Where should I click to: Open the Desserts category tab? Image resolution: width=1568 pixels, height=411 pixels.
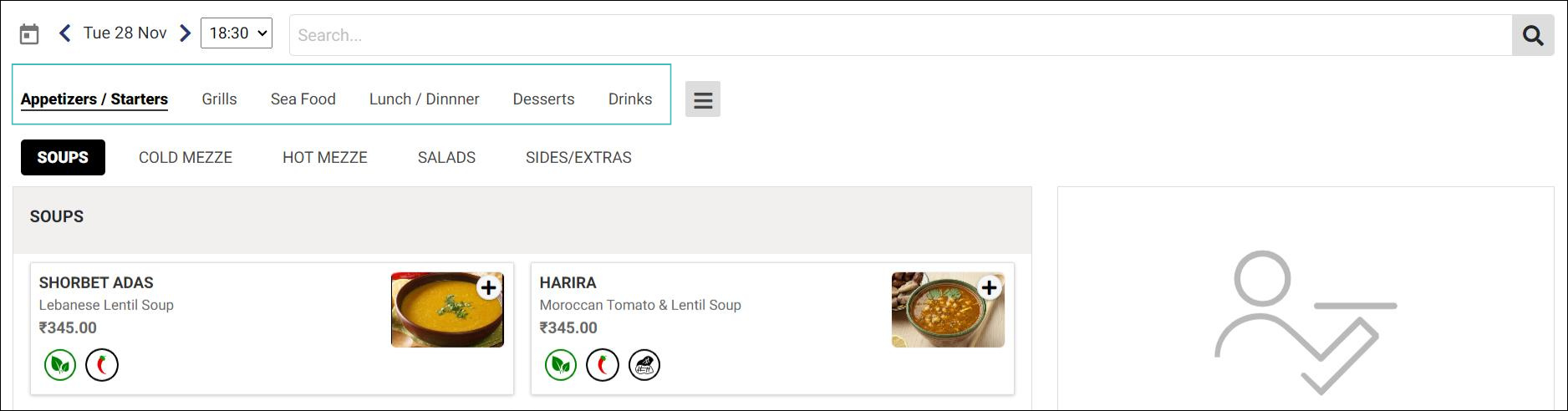coord(543,99)
